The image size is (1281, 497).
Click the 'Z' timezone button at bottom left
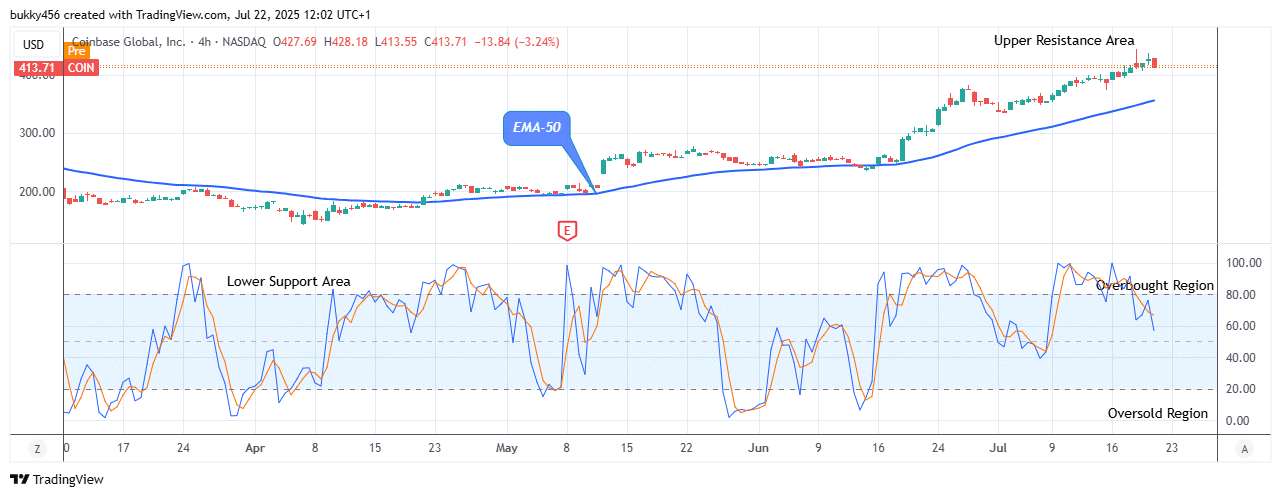pos(36,449)
